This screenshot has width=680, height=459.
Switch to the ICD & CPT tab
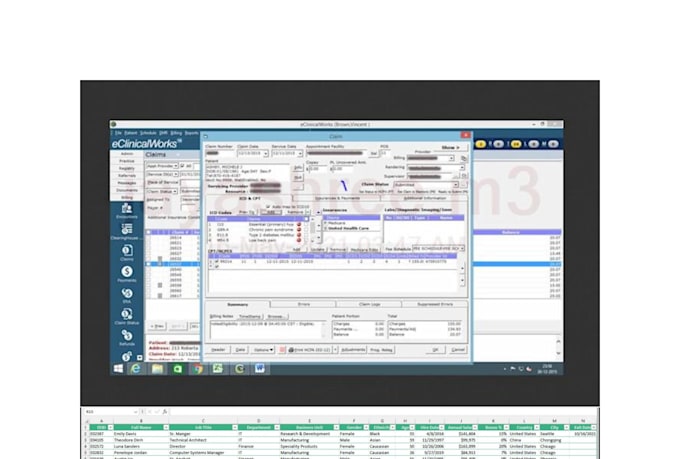250,198
